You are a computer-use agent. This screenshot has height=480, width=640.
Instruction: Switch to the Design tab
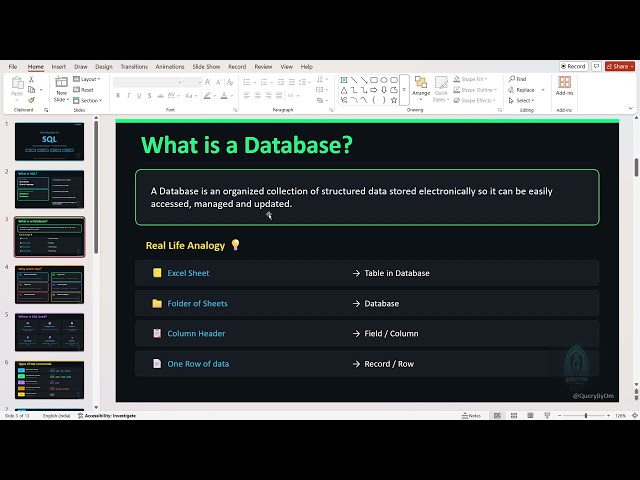104,67
